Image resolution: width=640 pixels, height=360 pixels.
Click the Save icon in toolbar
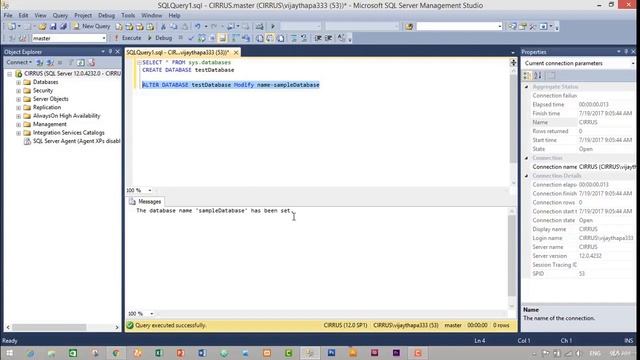click(x=53, y=26)
